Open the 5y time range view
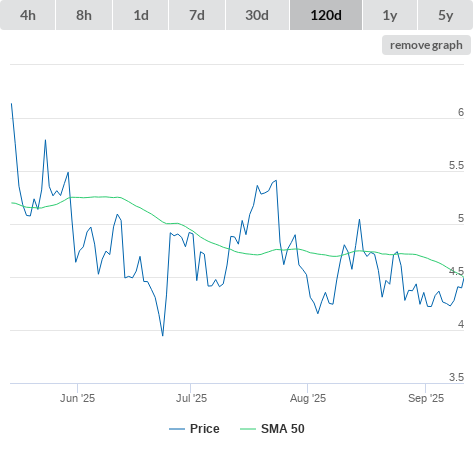 pyautogui.click(x=446, y=15)
